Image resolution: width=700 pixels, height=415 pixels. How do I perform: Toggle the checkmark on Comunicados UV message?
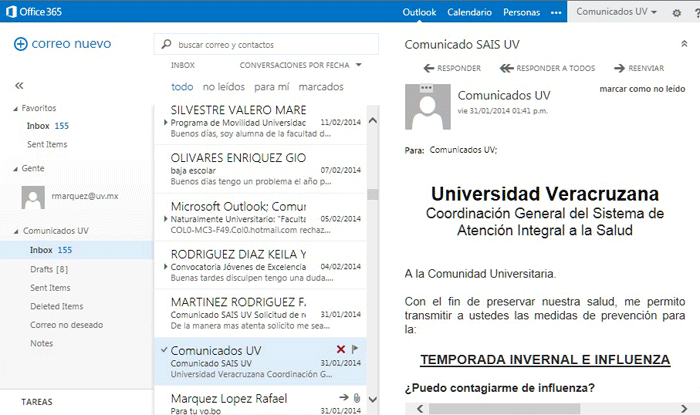[163, 351]
